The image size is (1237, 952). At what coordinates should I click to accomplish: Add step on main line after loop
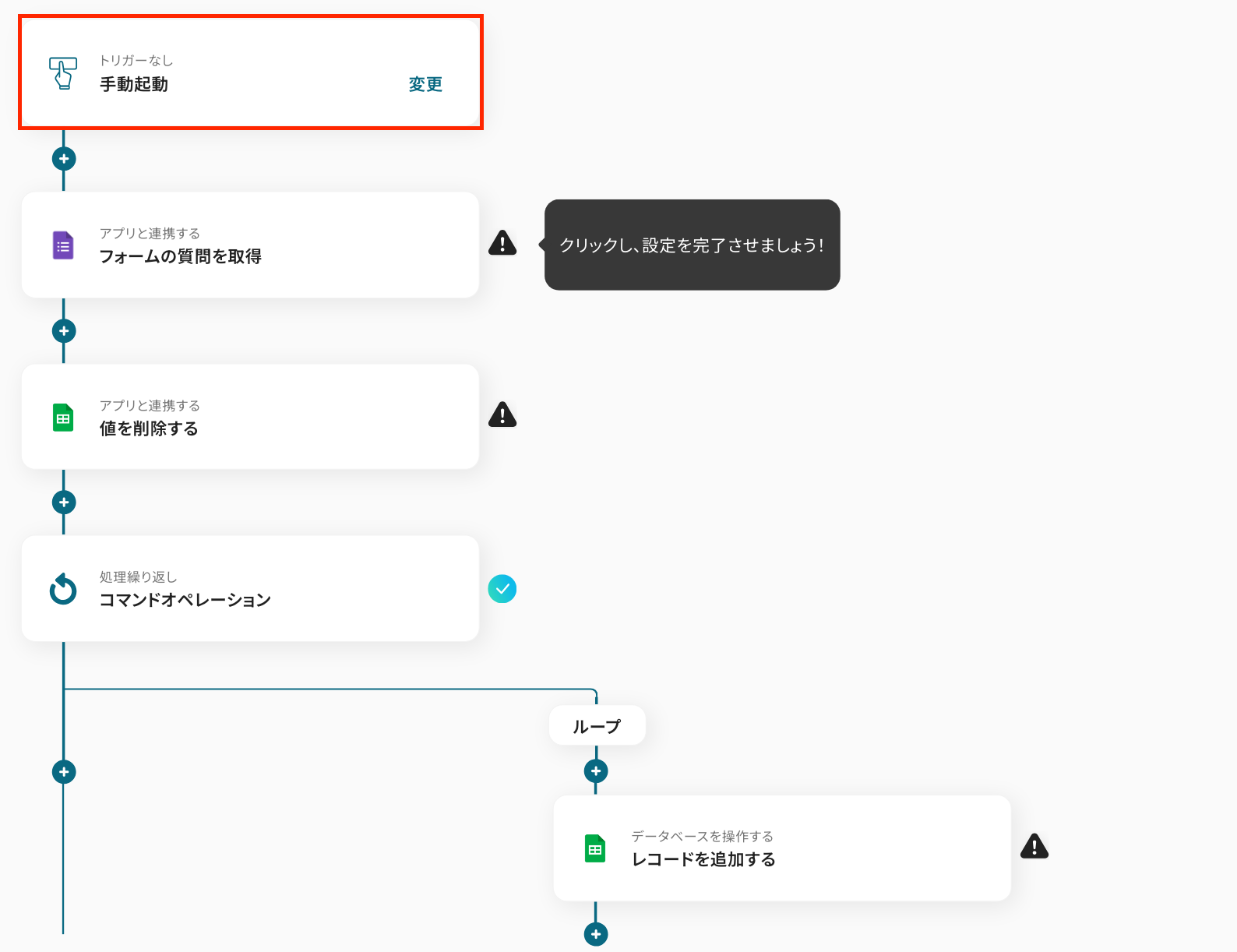(64, 772)
